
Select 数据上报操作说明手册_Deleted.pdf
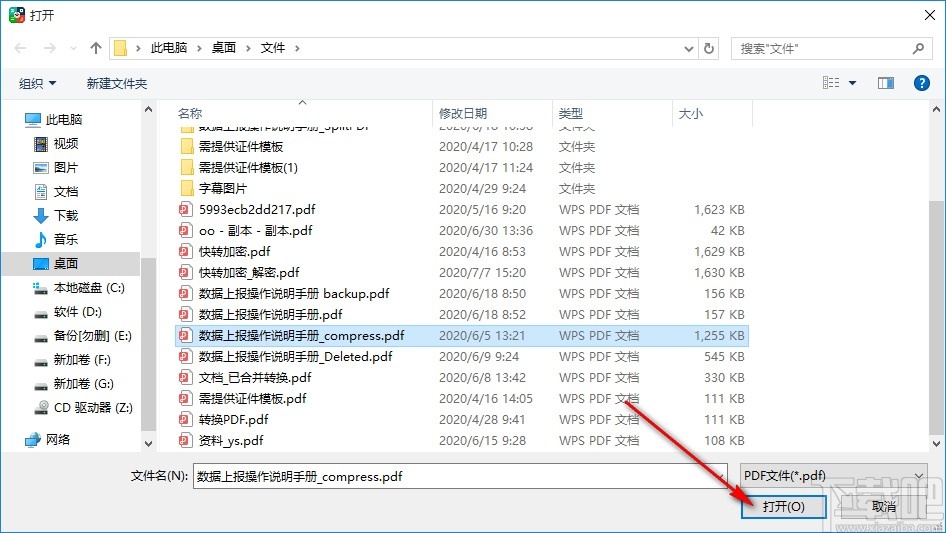296,357
